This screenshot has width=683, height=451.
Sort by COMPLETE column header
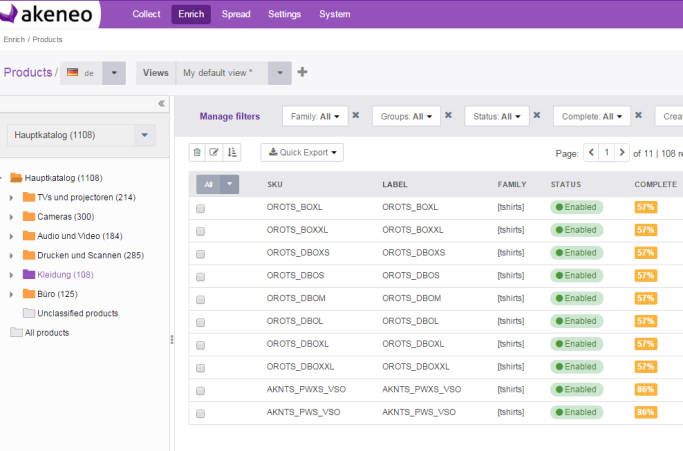[656, 184]
